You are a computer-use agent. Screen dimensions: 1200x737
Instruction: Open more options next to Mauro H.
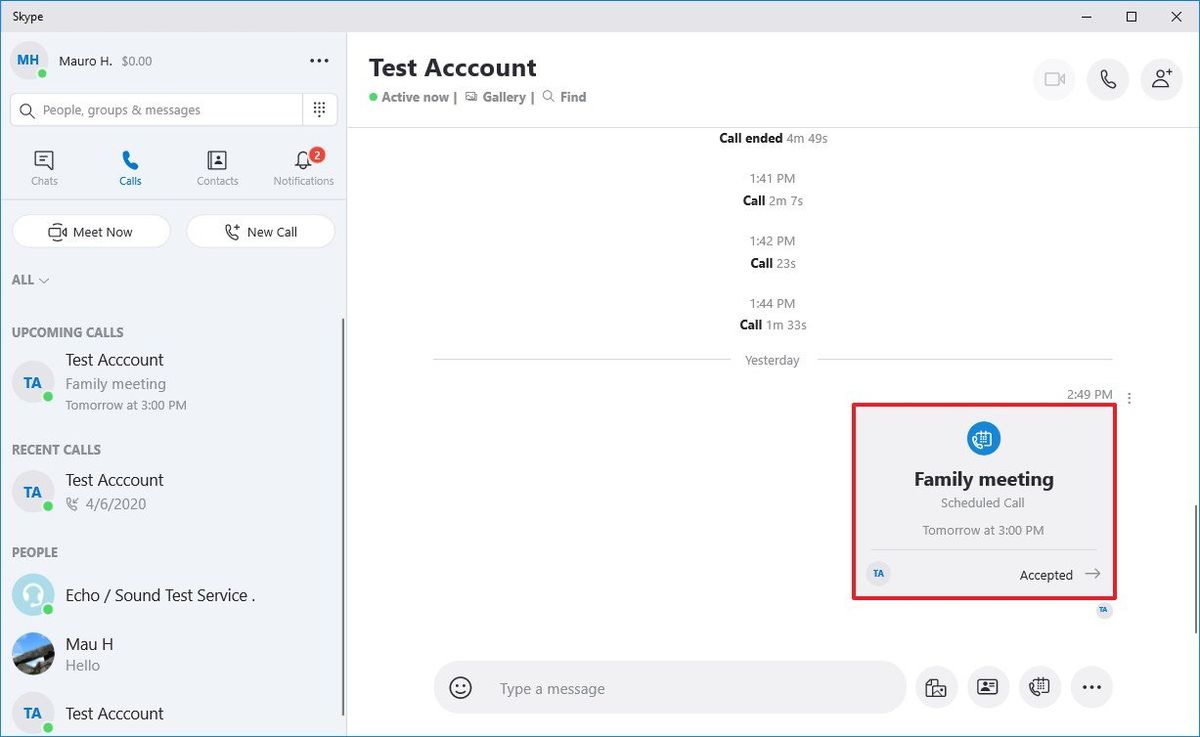[319, 60]
